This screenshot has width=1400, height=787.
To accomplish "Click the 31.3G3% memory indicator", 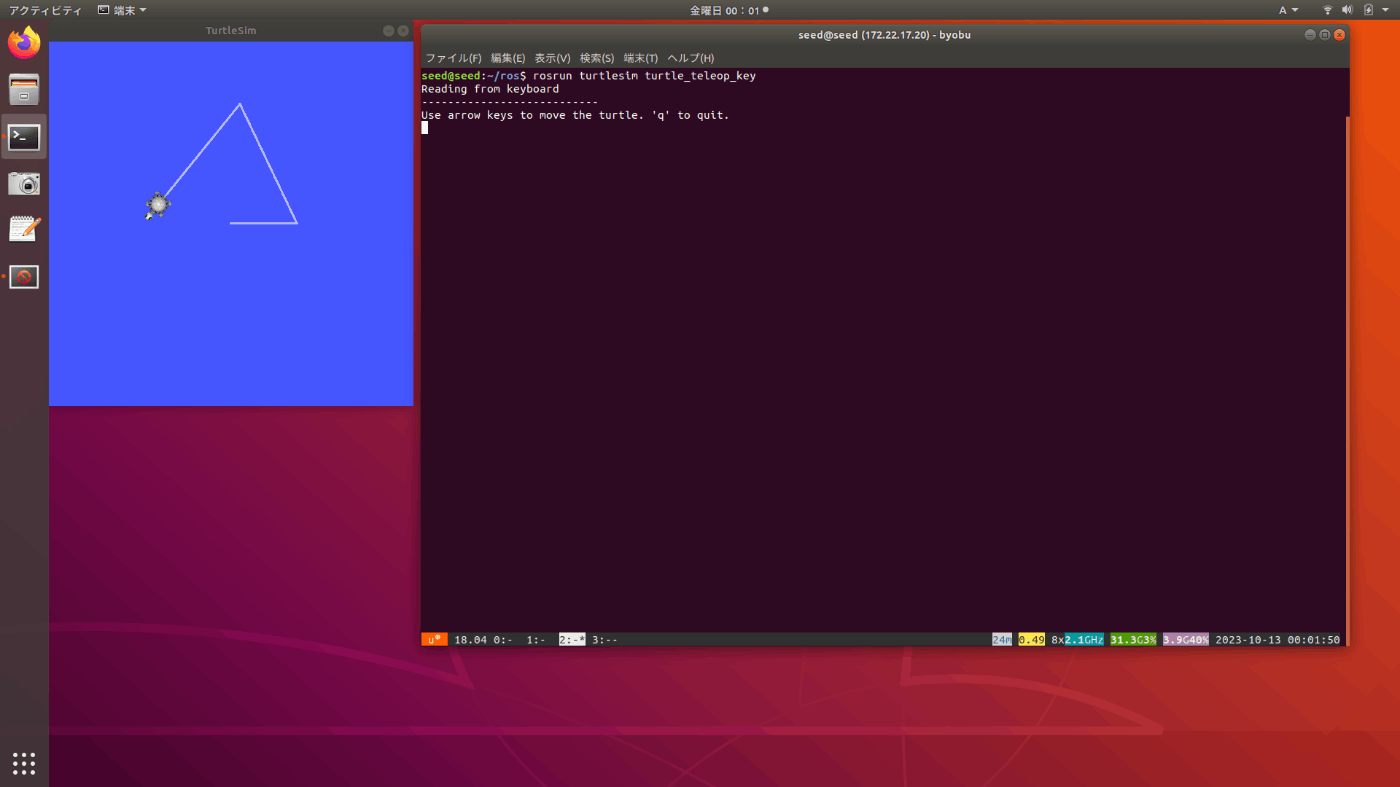I will tap(1133, 639).
